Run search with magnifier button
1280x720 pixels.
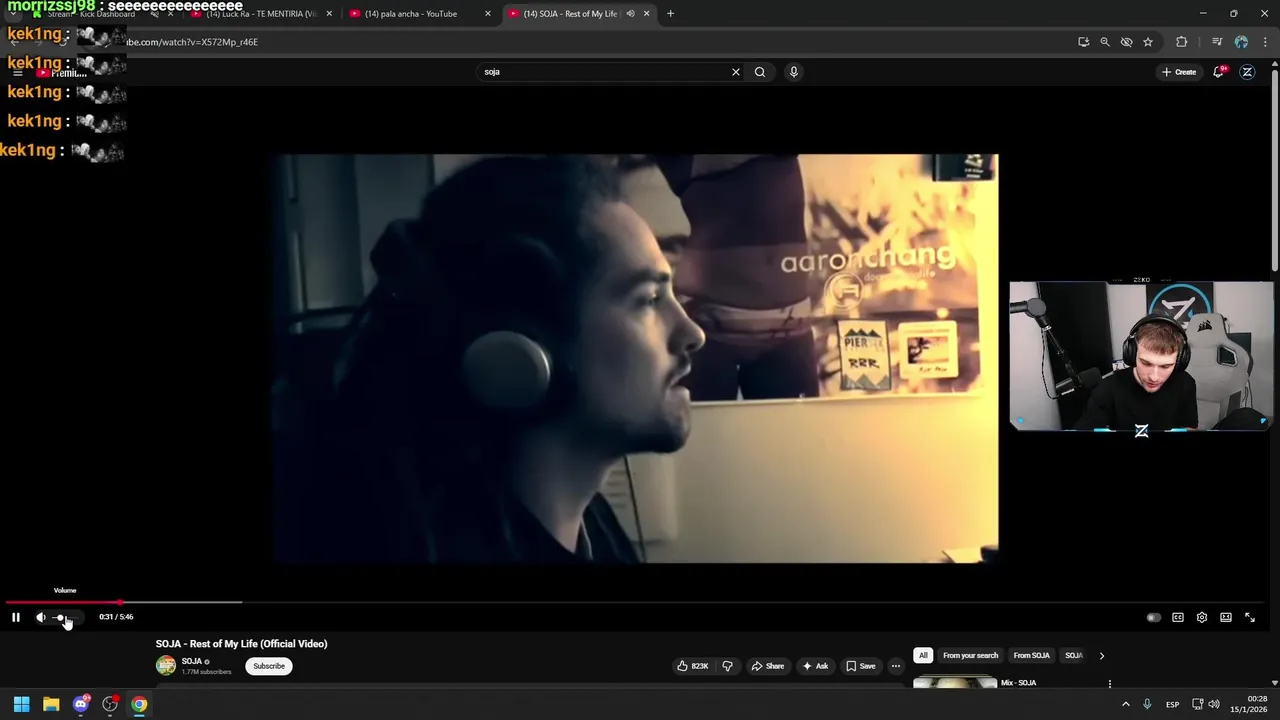[760, 72]
